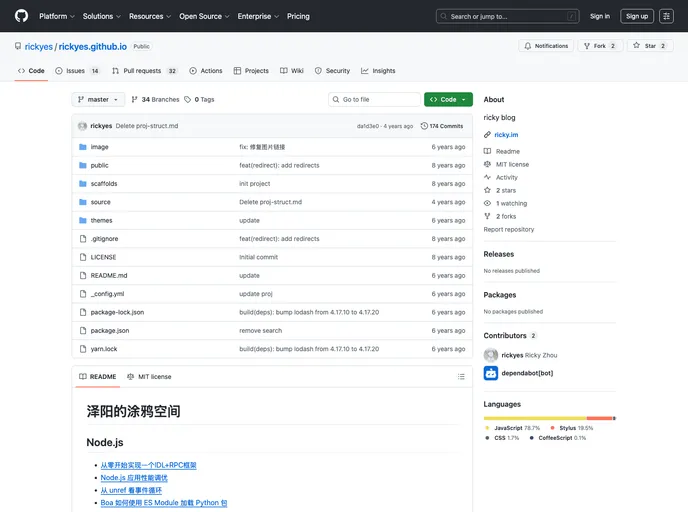Screen dimensions: 688x512
Task: Click the Fork repository button
Action: coord(600,46)
